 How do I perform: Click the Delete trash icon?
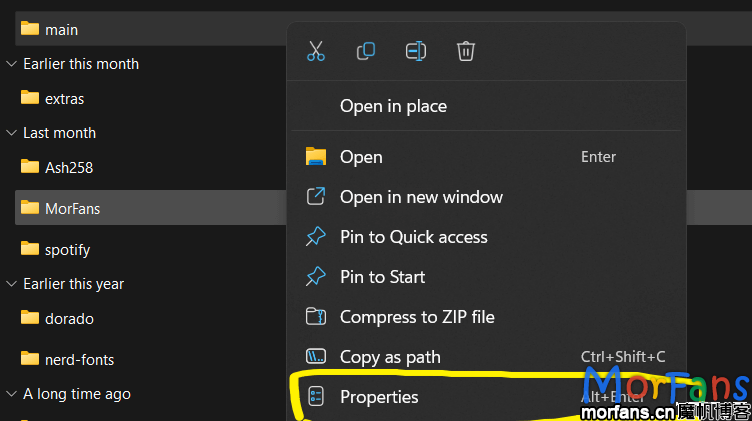click(x=466, y=51)
